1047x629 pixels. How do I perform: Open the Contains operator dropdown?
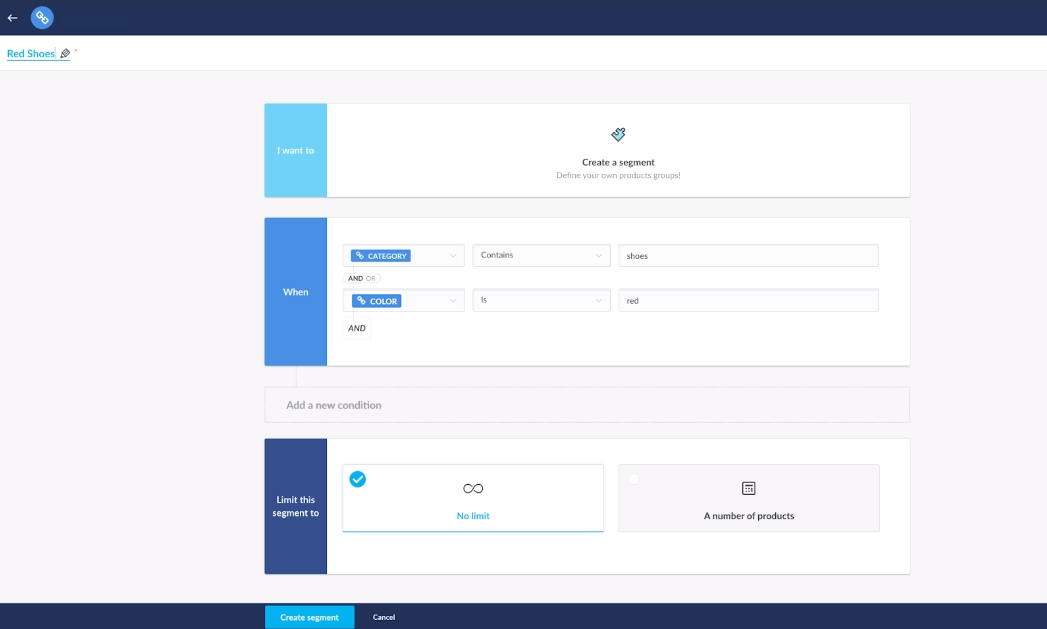(x=542, y=256)
